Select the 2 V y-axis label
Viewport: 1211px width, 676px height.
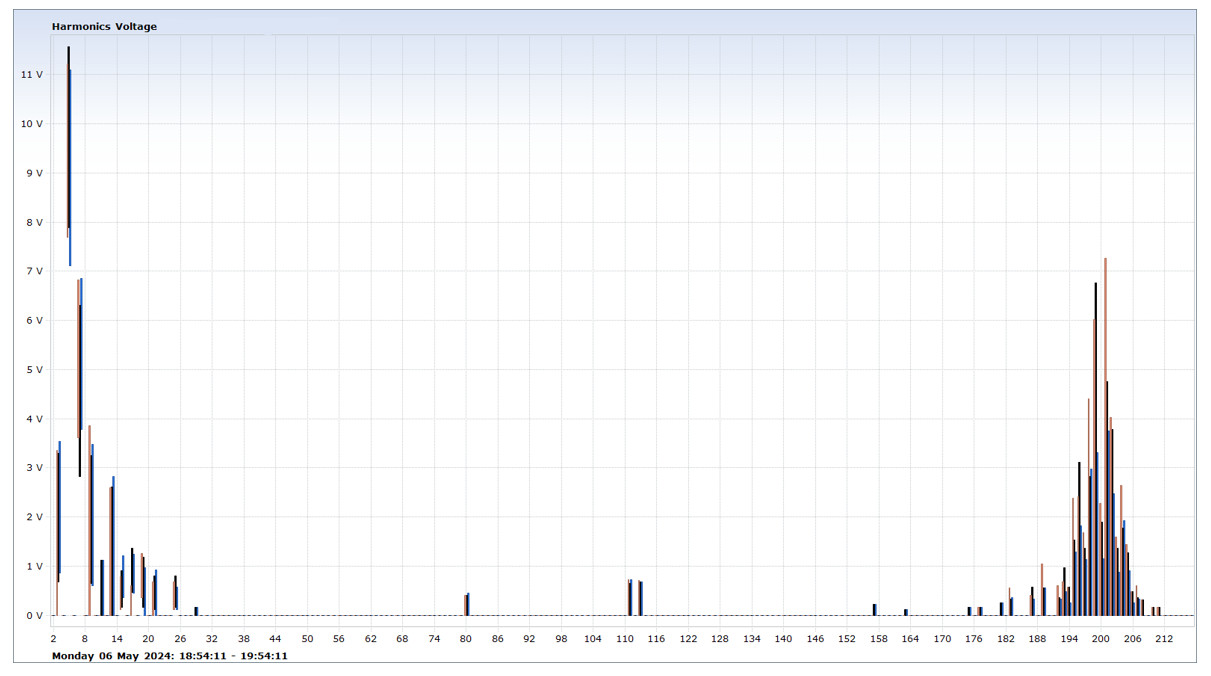[35, 517]
